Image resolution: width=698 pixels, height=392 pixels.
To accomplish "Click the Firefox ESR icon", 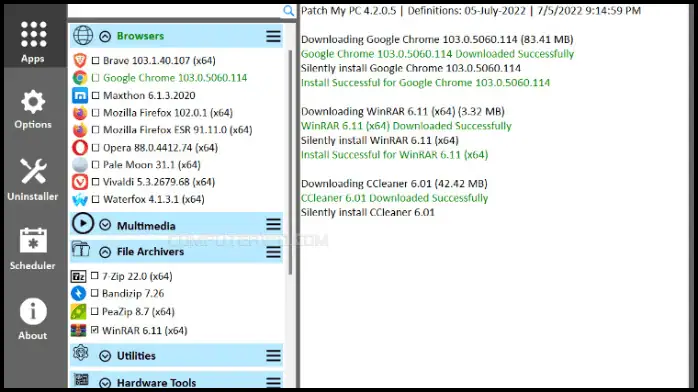I will tap(80, 130).
